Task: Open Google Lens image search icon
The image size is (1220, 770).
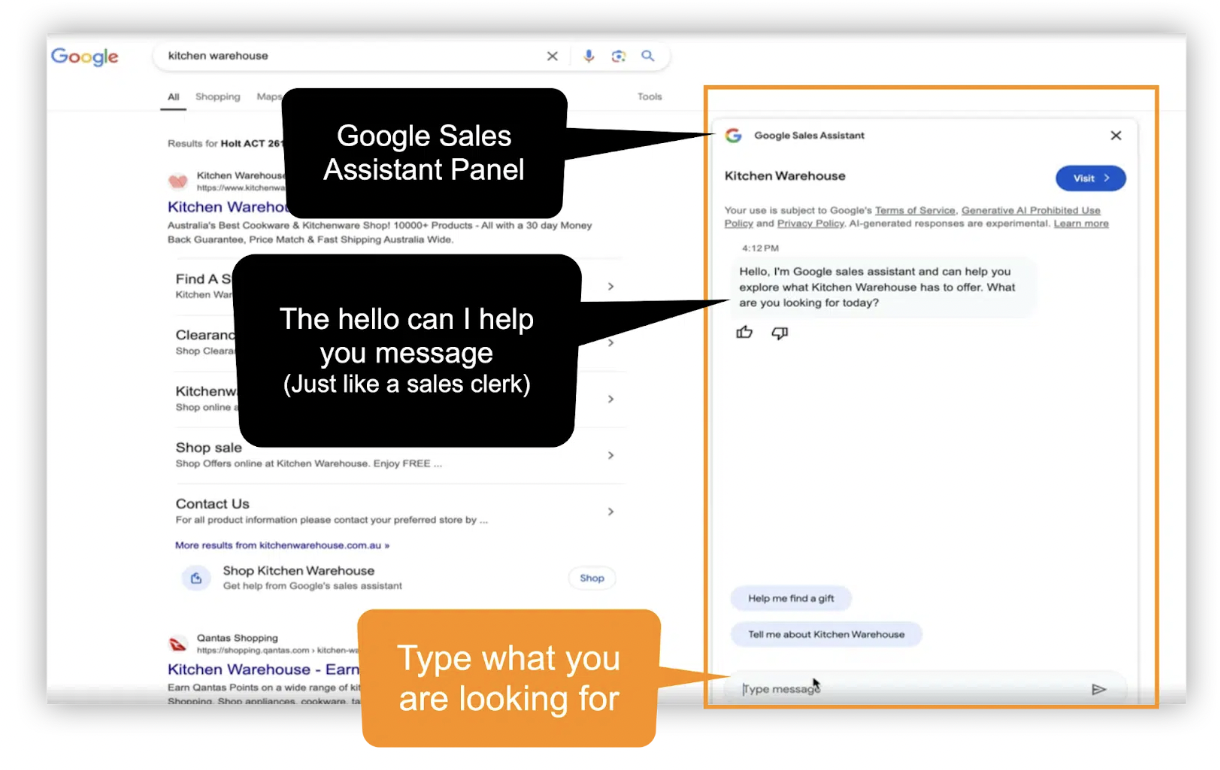Action: [619, 56]
